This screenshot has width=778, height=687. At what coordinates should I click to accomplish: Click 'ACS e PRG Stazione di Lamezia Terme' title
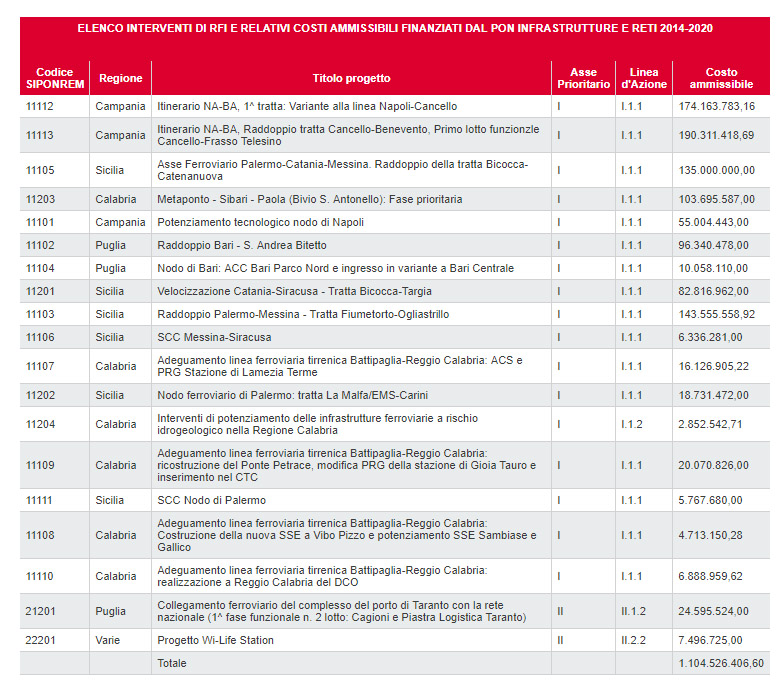tap(340, 366)
